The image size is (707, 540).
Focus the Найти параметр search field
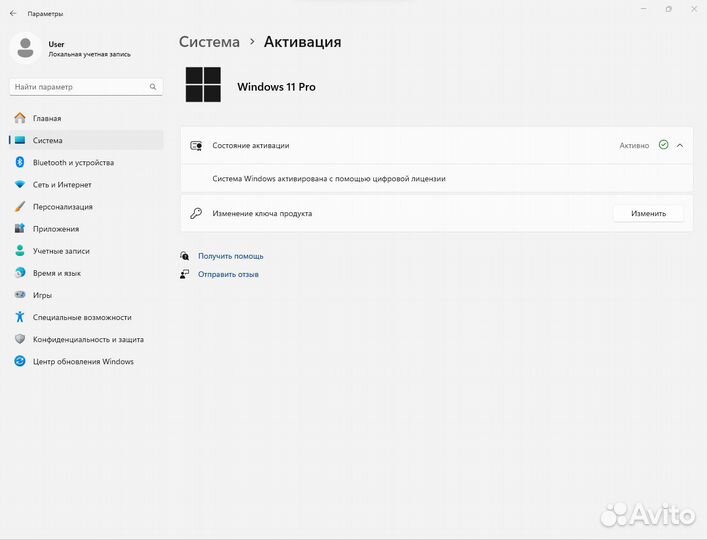point(86,87)
